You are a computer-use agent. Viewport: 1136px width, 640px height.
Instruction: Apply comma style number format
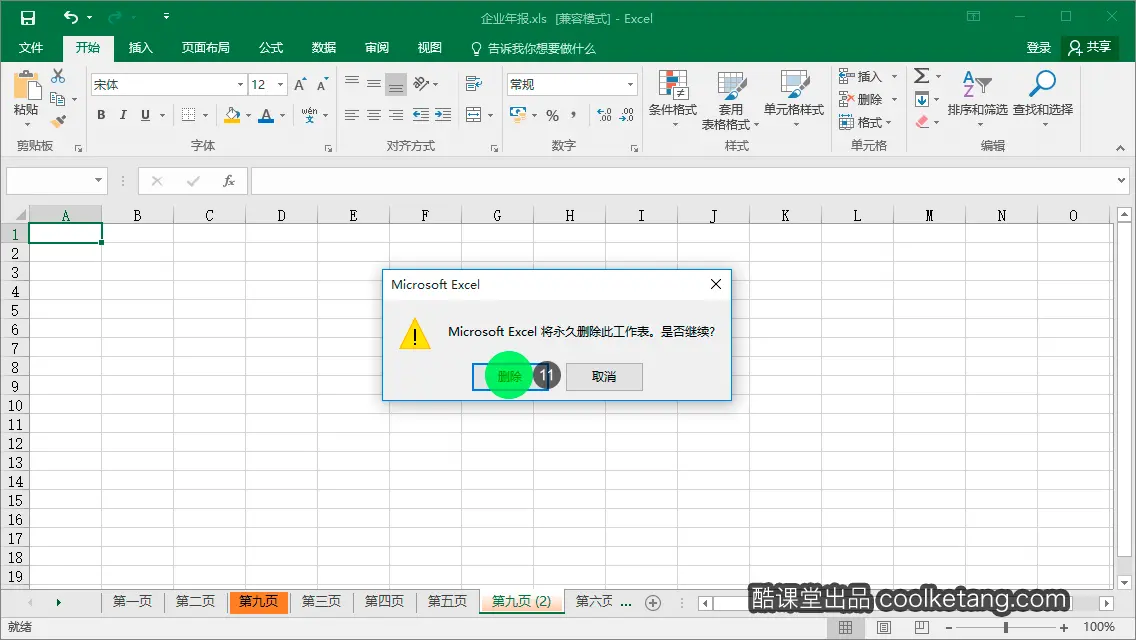tap(574, 115)
